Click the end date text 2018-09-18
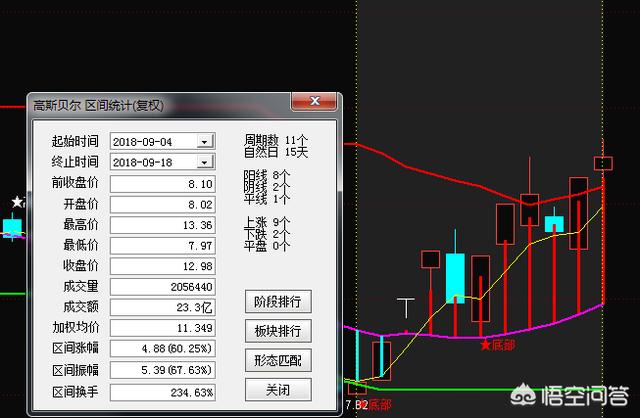This screenshot has height=418, width=640. pos(142,162)
